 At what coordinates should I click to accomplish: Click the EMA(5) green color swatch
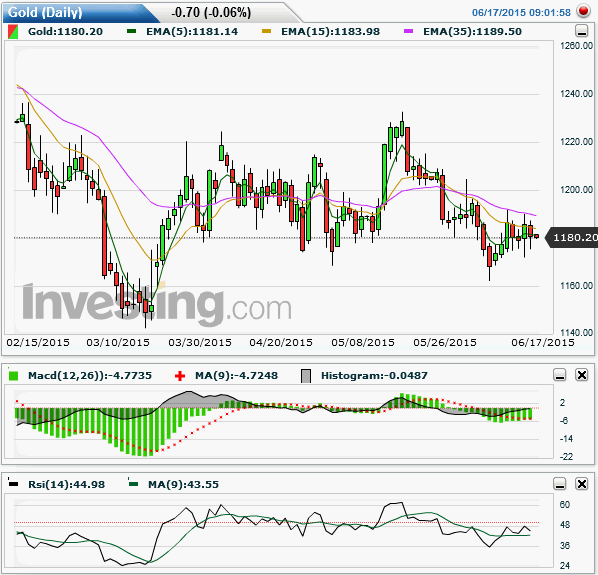(x=132, y=31)
